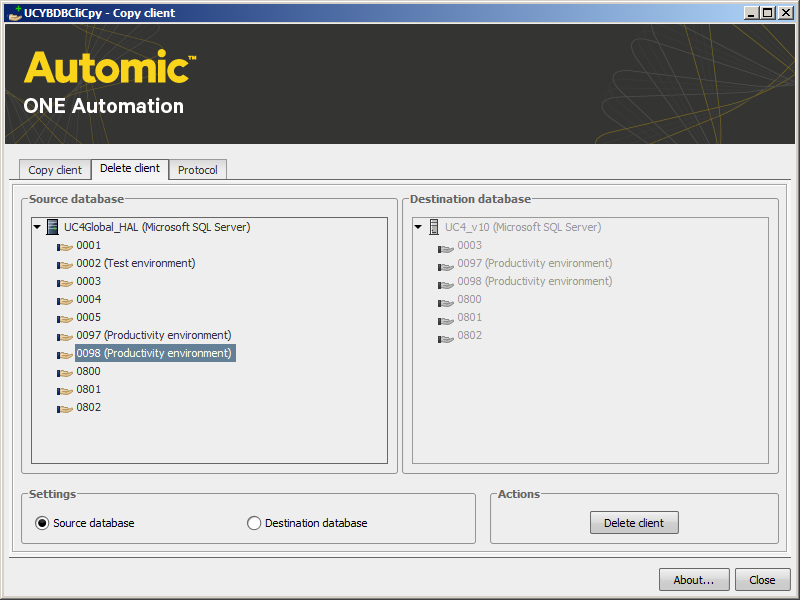Image resolution: width=800 pixels, height=600 pixels.
Task: Click the UC4Global_HAL server icon
Action: 52,227
